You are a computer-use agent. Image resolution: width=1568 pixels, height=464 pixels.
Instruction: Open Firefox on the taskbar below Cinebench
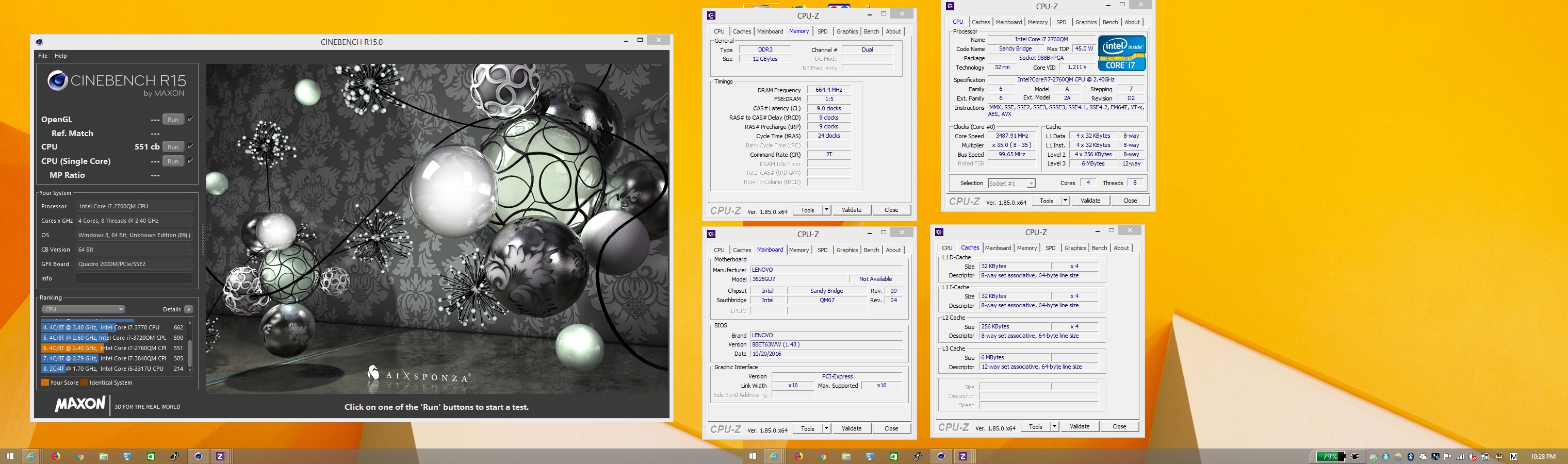coord(56,456)
